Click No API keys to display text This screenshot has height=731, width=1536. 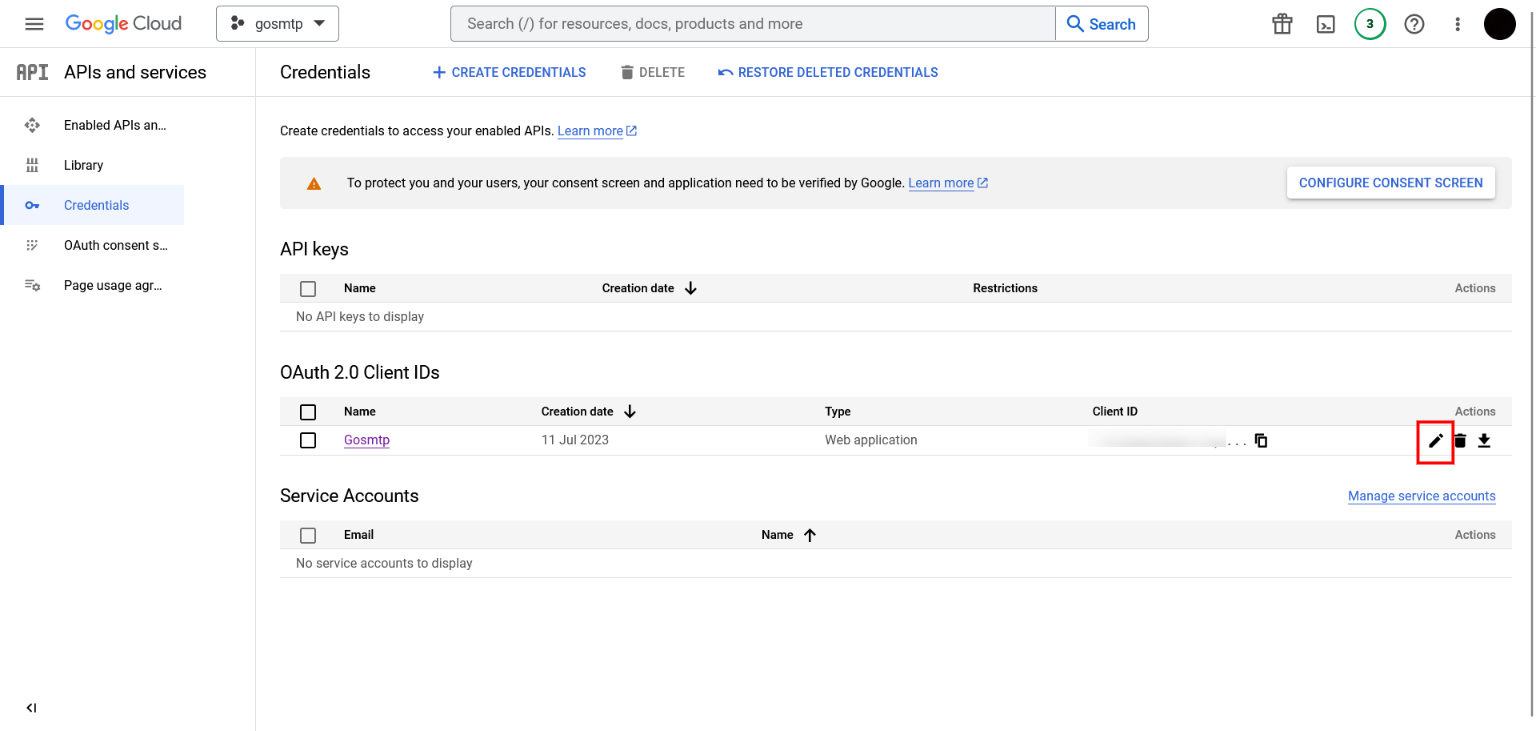360,317
